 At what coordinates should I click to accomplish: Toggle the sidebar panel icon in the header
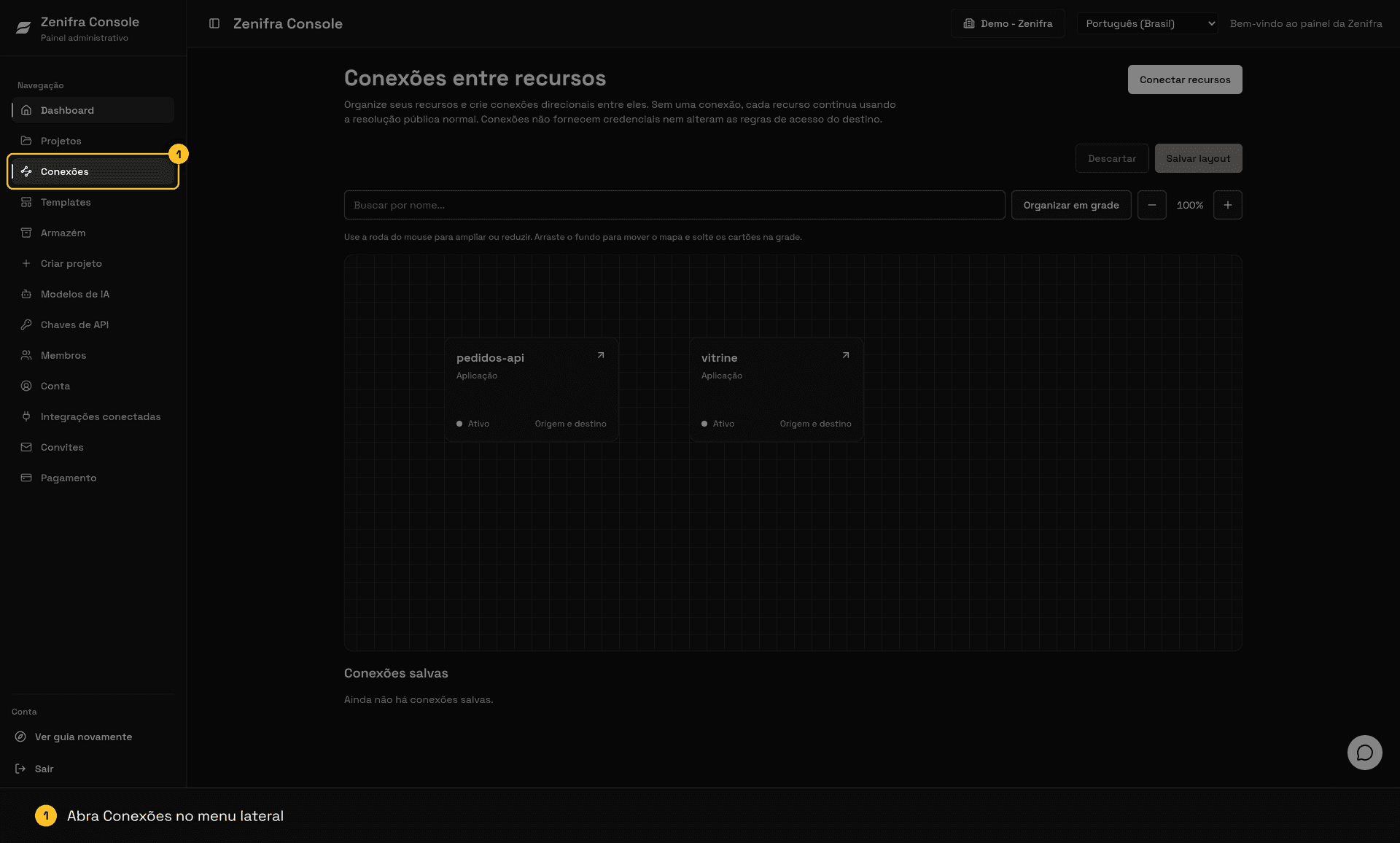pos(214,23)
